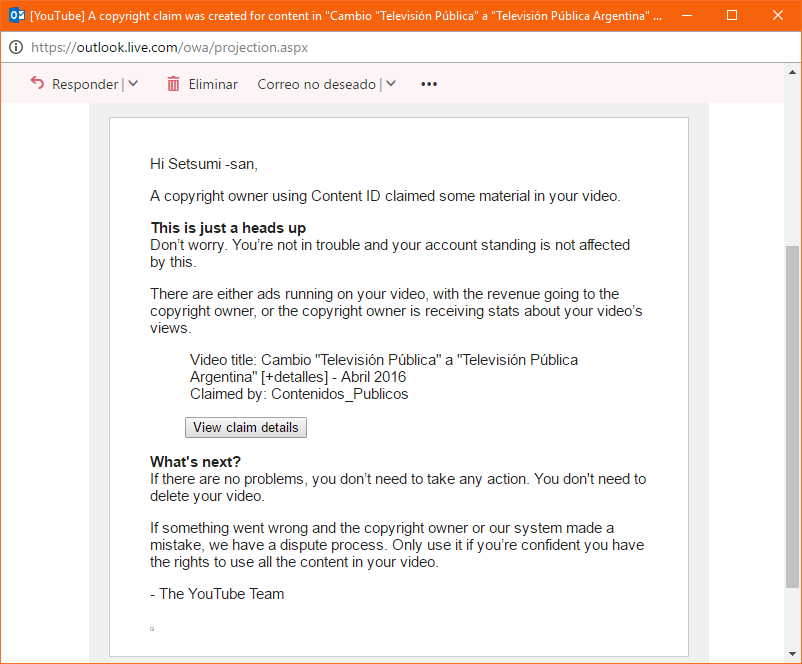Click the 'Hi Setsumi -san,' greeting text
Viewport: 802px width, 664px height.
click(204, 164)
